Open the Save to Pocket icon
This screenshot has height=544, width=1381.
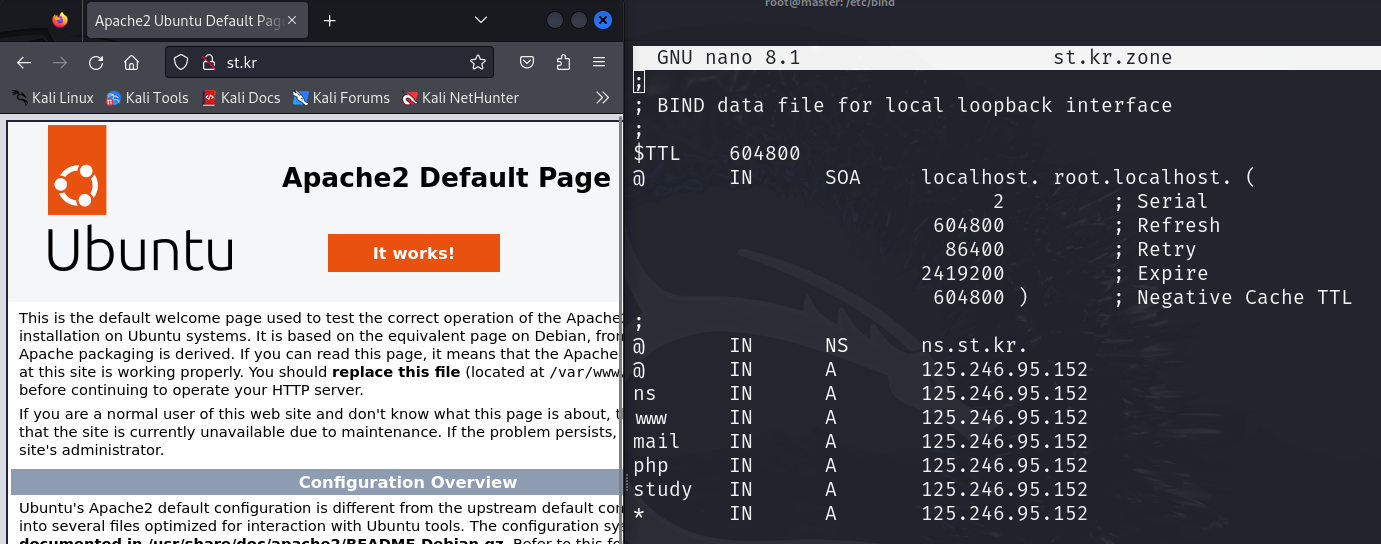(x=527, y=62)
